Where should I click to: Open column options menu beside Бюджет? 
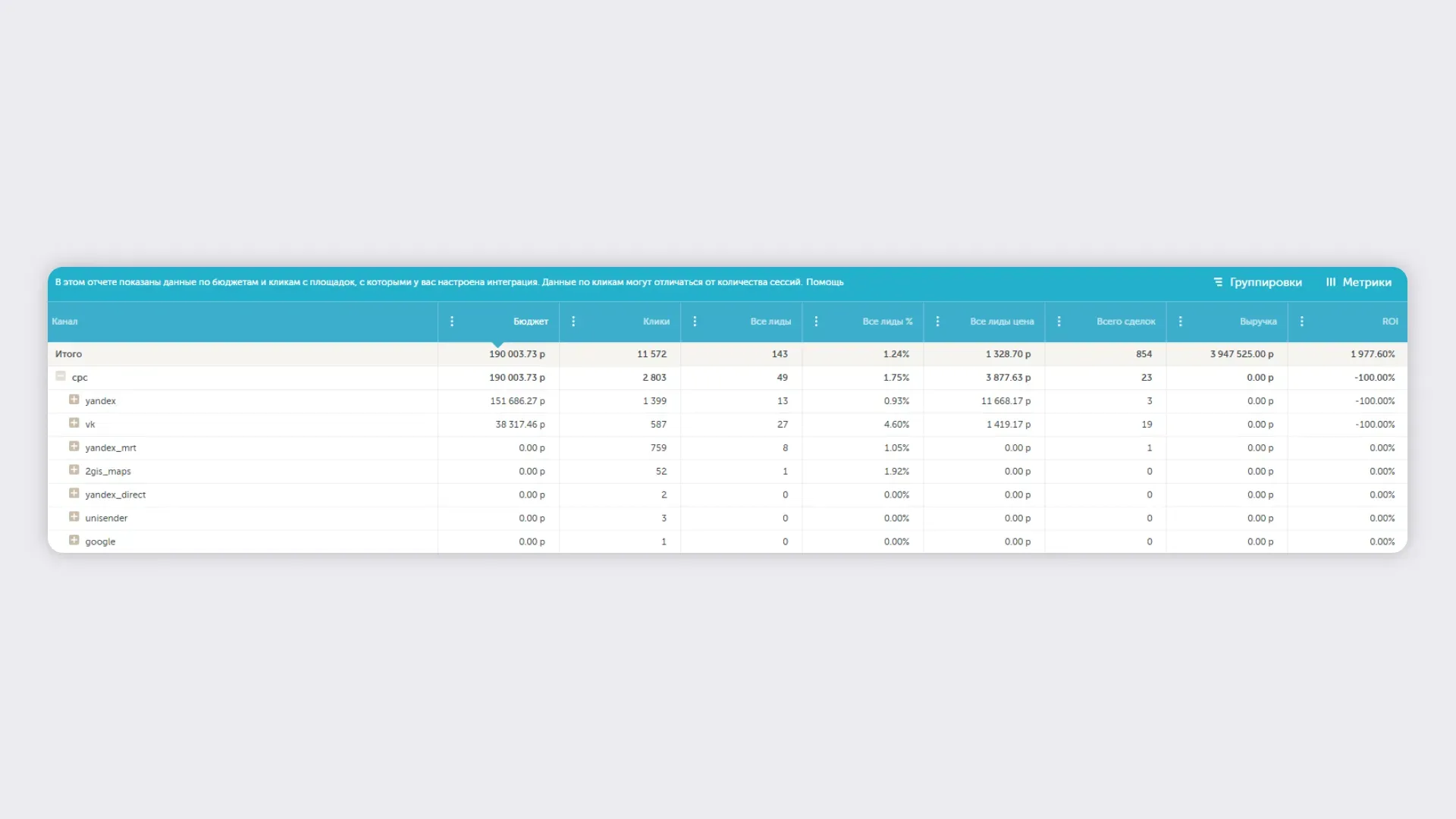tap(452, 322)
